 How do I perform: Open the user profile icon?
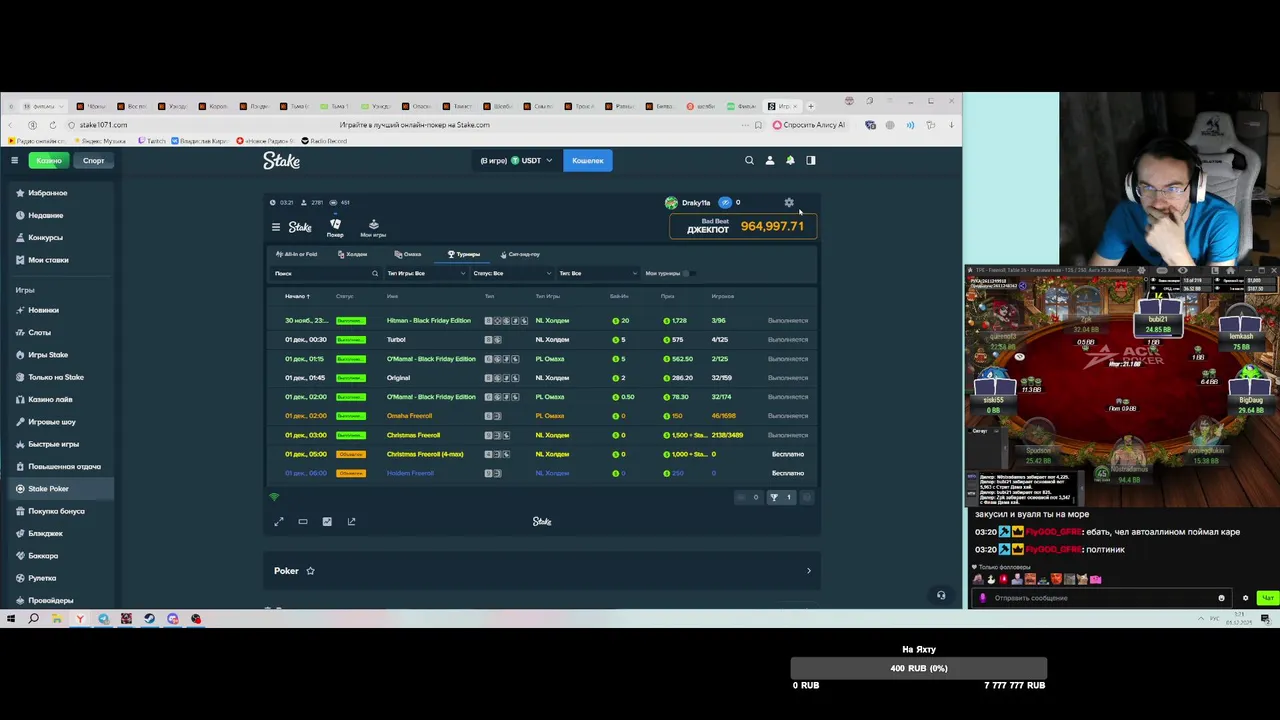click(x=769, y=160)
